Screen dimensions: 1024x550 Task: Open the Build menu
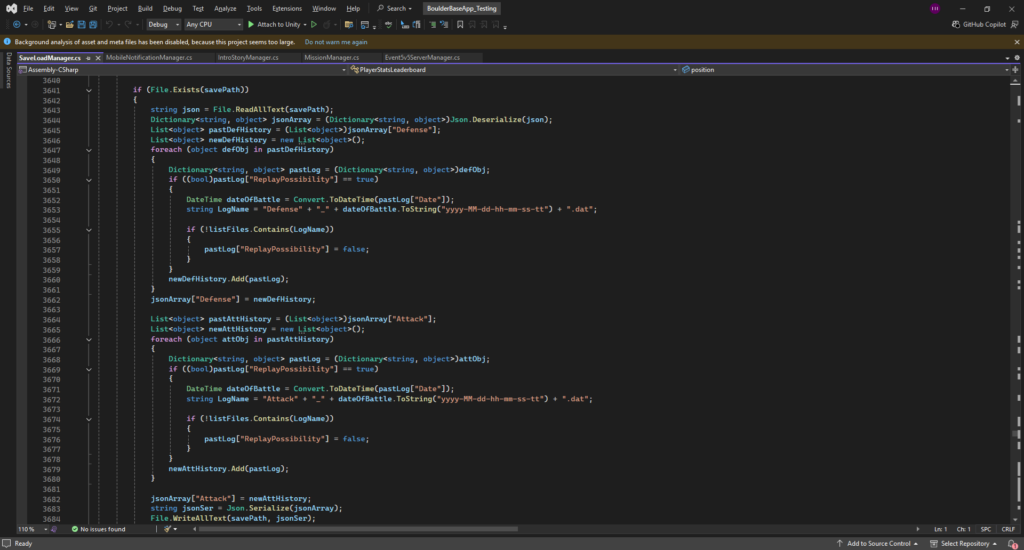145,8
